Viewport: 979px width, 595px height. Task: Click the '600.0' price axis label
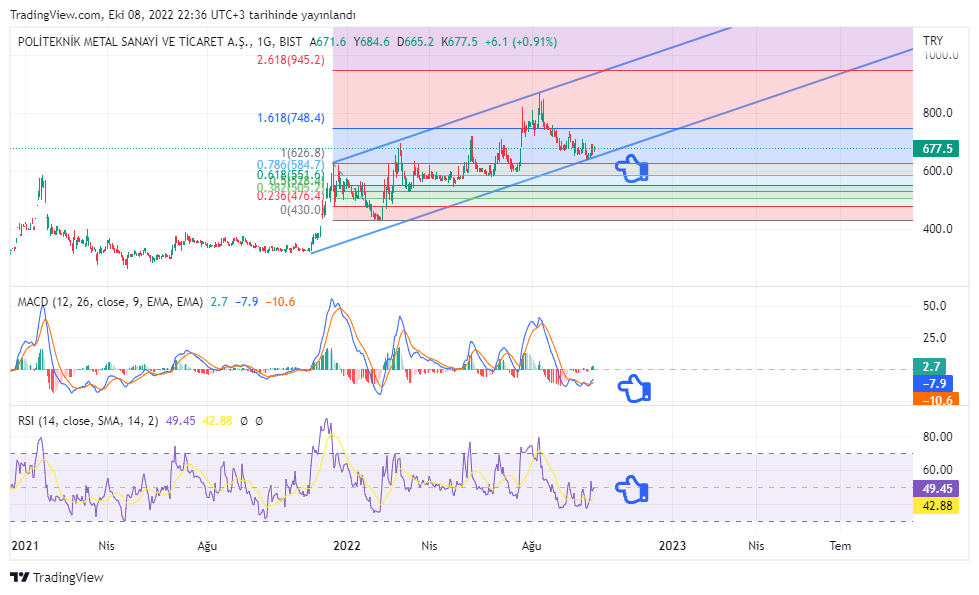coord(938,171)
